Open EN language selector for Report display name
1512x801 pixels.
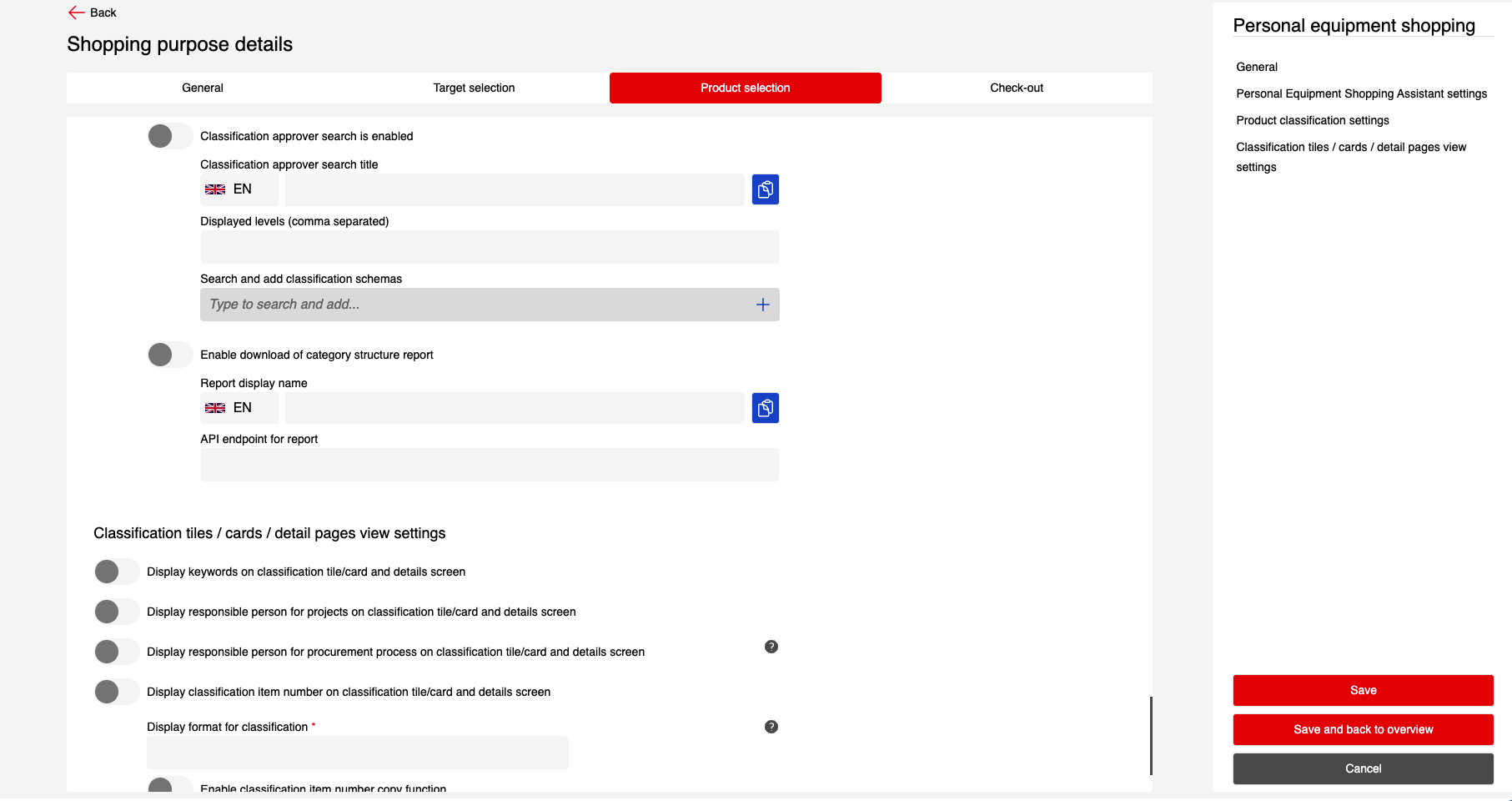click(239, 408)
